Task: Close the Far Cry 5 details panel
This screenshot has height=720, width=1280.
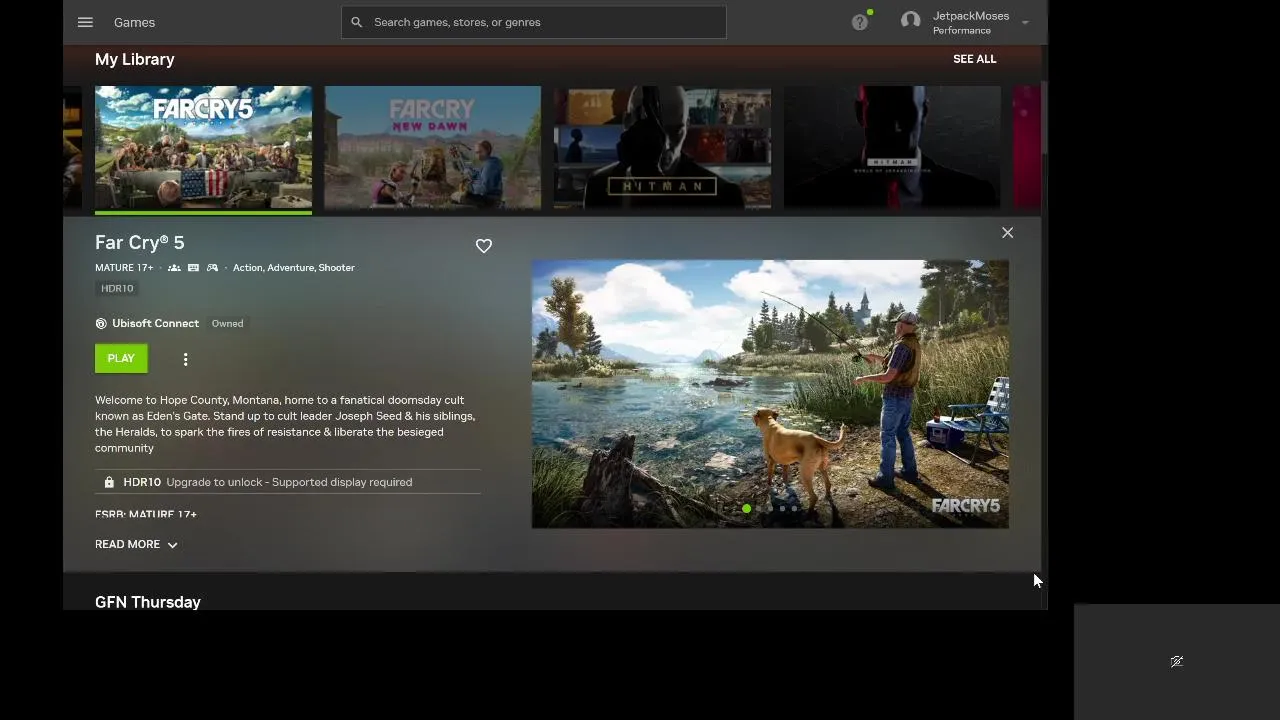Action: tap(1007, 233)
